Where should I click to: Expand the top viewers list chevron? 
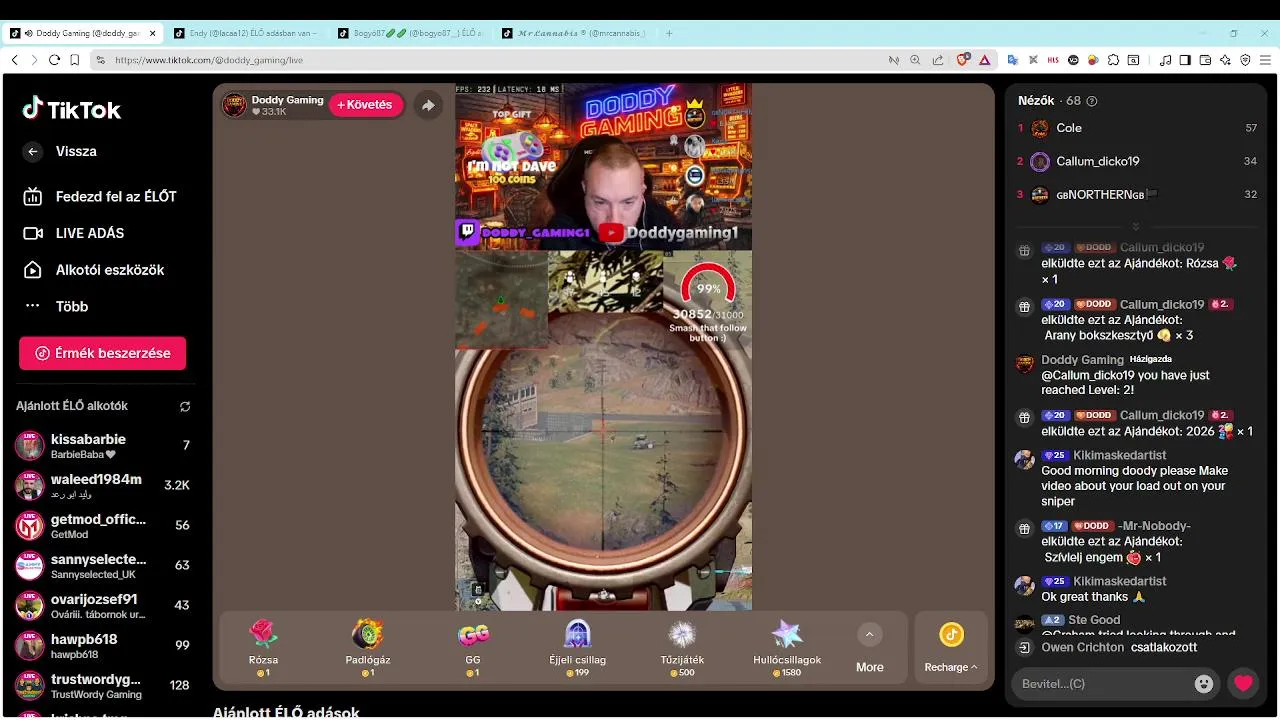tap(1135, 226)
